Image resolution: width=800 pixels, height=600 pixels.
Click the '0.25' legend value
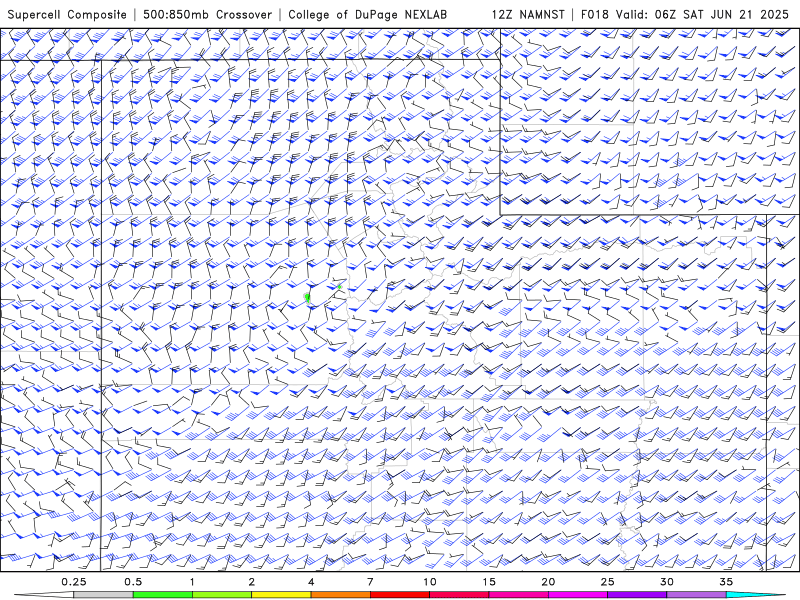pyautogui.click(x=74, y=582)
